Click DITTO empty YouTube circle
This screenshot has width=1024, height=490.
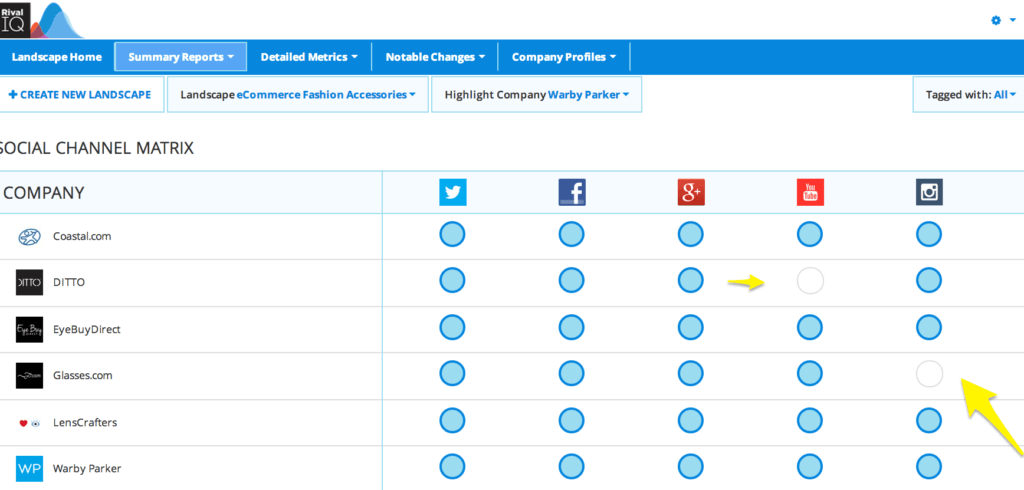click(x=810, y=281)
